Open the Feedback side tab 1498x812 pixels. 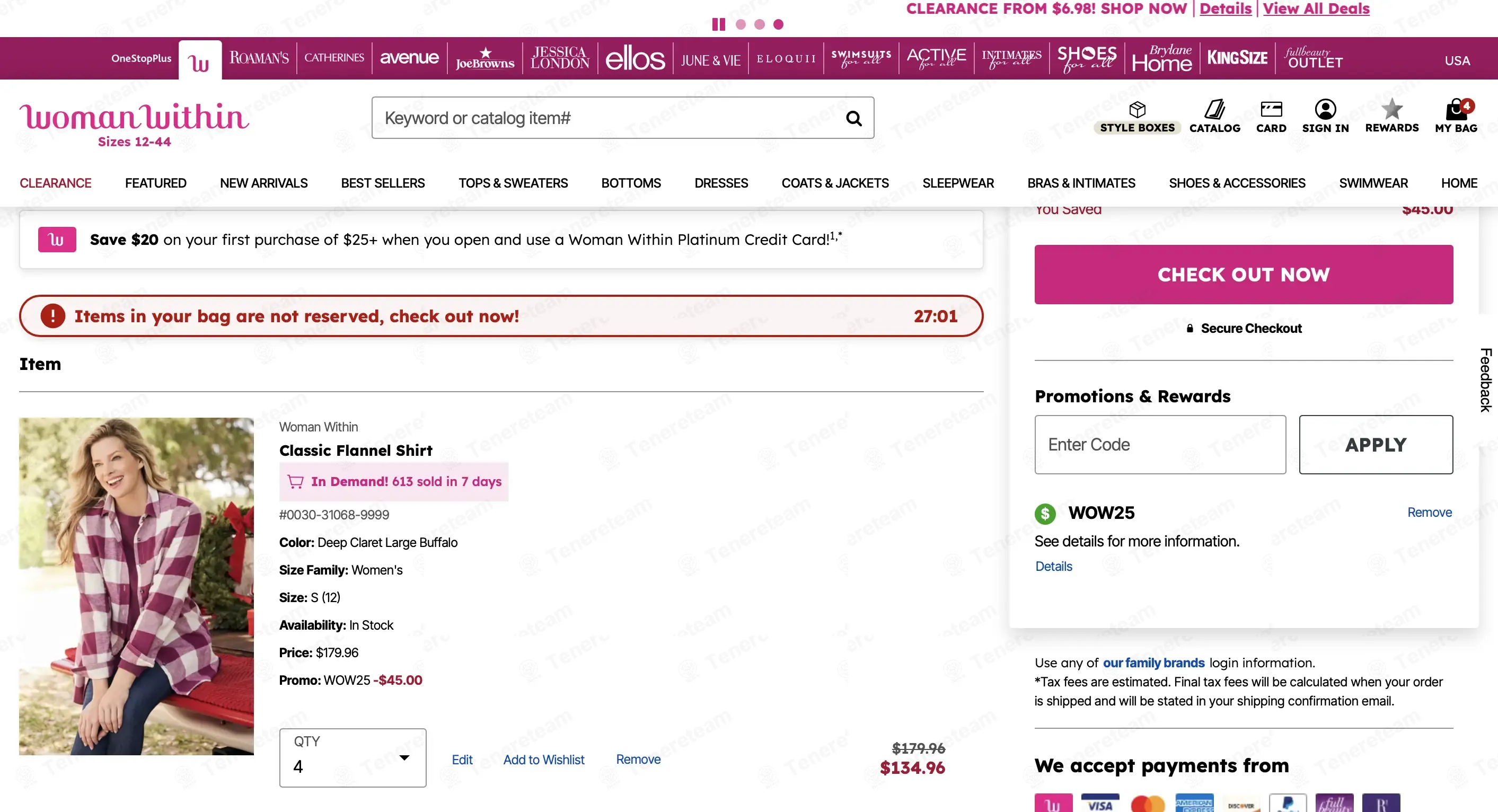click(x=1486, y=380)
